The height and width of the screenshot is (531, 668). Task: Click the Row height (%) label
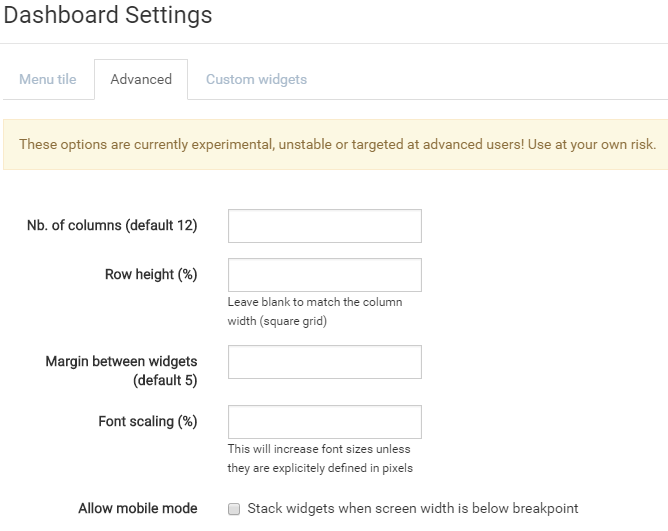(x=151, y=274)
